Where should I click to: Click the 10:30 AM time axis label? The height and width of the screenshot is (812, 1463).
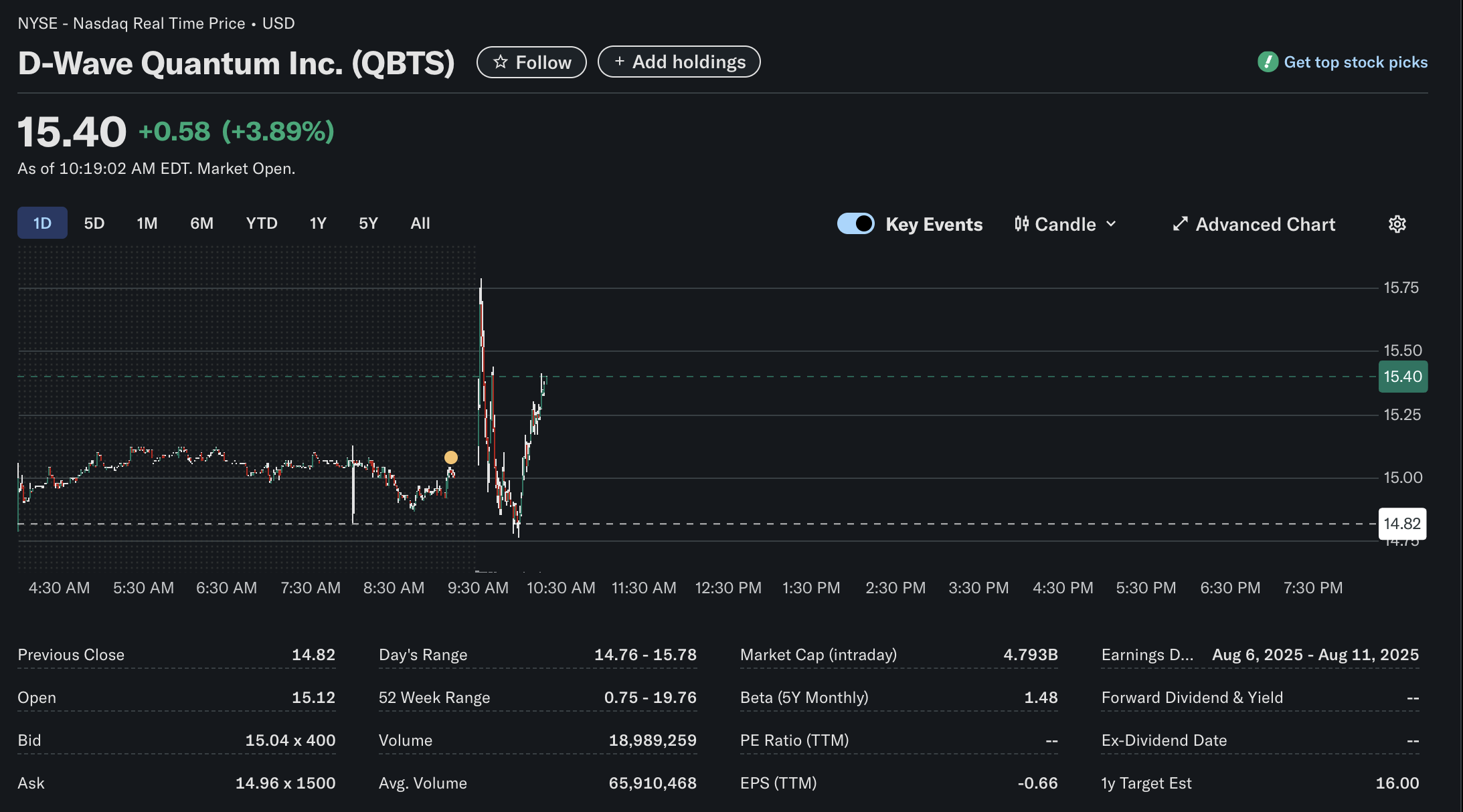561,588
